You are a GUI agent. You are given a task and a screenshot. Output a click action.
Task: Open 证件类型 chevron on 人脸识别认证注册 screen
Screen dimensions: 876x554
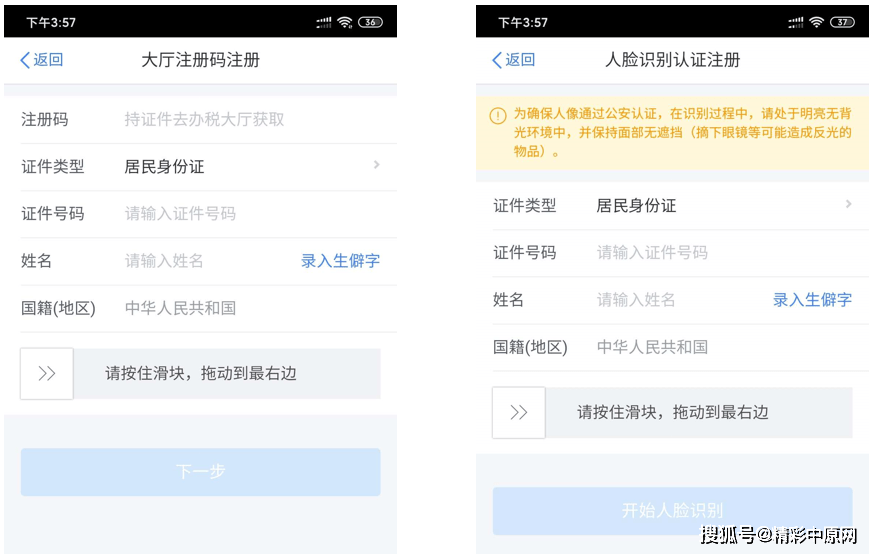tap(849, 204)
